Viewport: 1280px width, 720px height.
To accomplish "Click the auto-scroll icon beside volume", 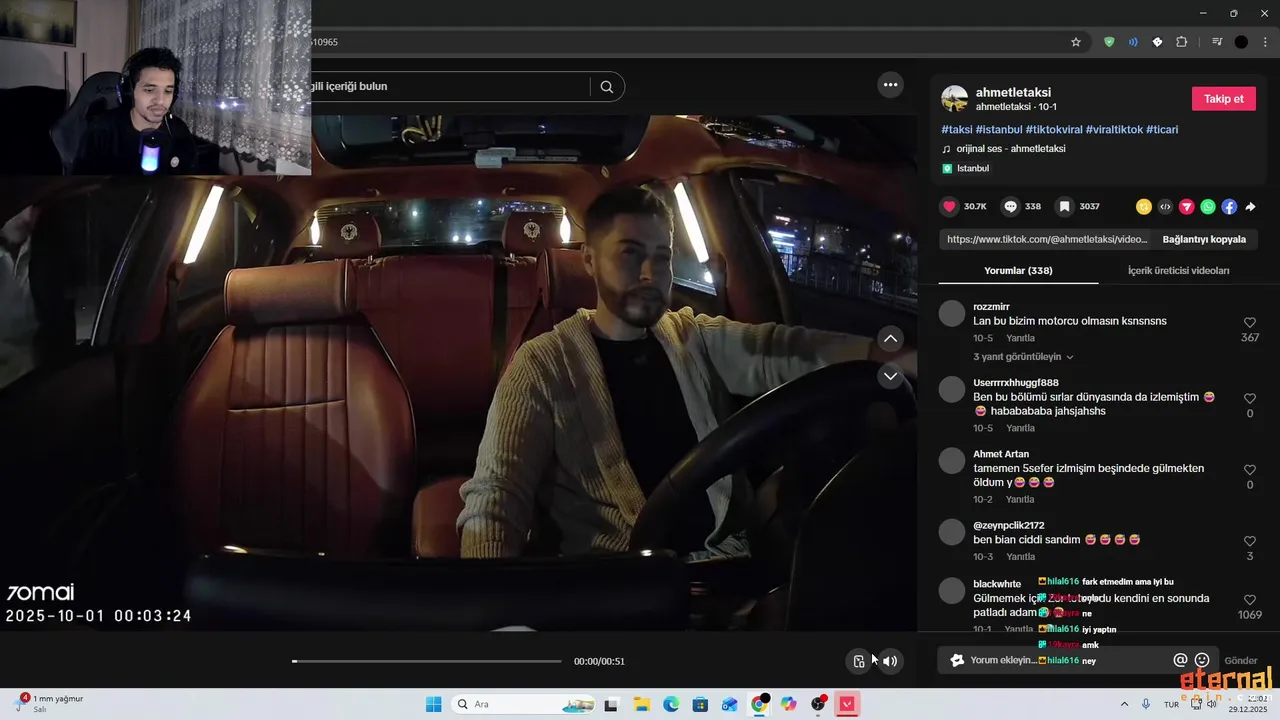I will tap(858, 661).
